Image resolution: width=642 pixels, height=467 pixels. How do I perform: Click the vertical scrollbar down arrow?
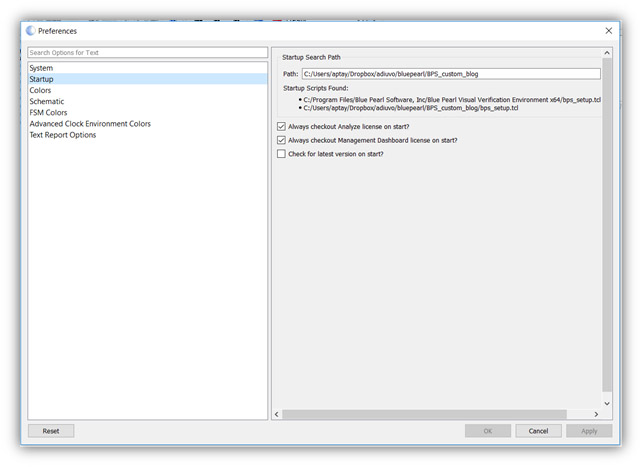(607, 403)
